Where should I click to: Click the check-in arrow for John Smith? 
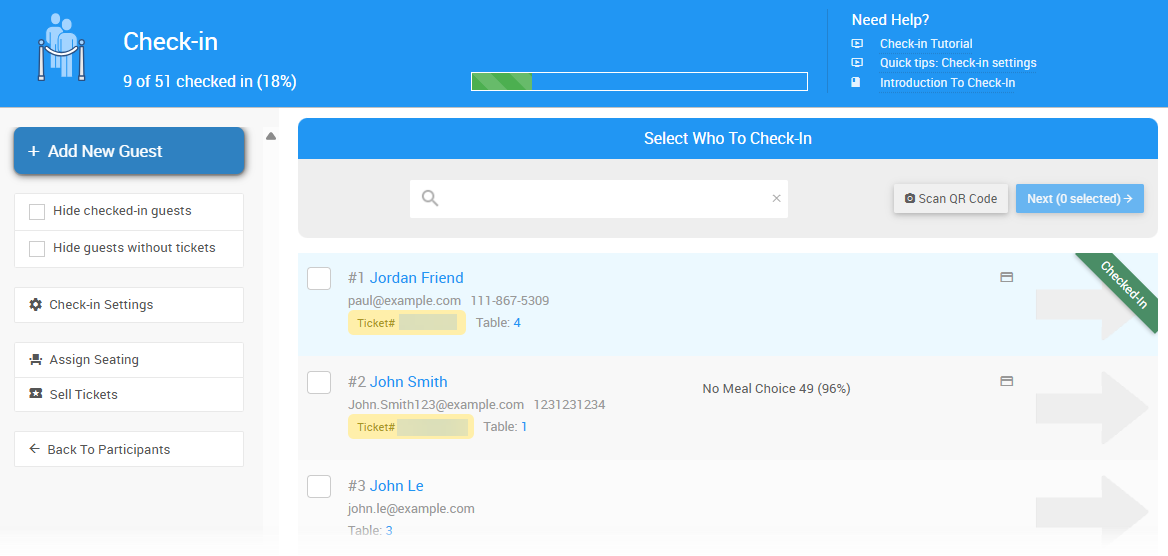click(x=1092, y=408)
